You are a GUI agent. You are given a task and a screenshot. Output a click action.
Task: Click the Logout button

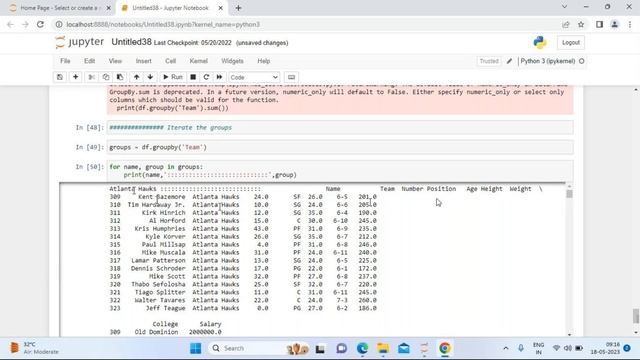tap(571, 42)
